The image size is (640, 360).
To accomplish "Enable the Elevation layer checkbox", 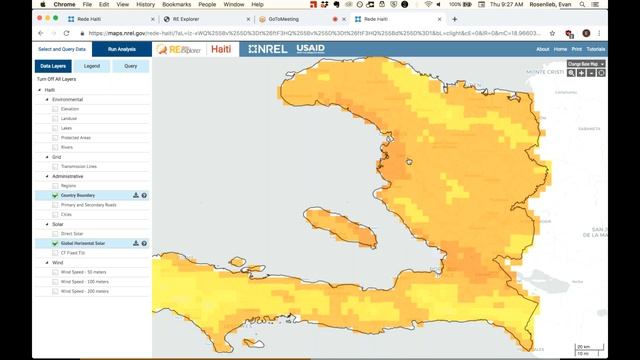I will 55,109.
